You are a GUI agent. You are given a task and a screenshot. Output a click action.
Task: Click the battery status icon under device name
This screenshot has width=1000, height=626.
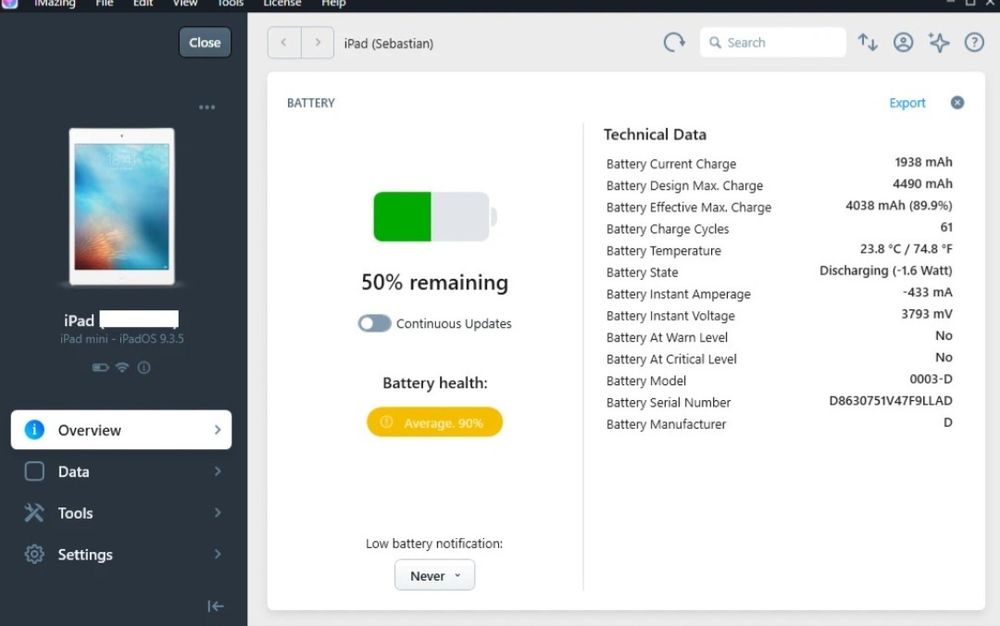(100, 367)
